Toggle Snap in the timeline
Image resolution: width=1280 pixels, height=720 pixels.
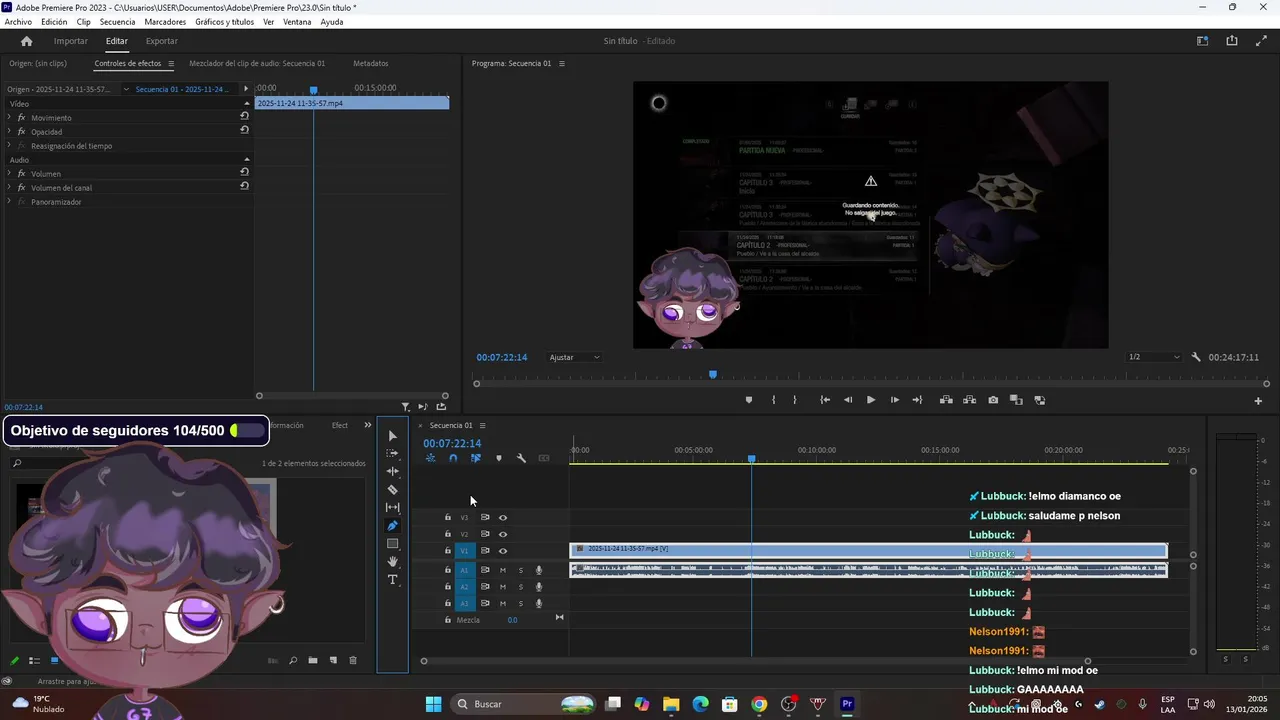click(453, 458)
